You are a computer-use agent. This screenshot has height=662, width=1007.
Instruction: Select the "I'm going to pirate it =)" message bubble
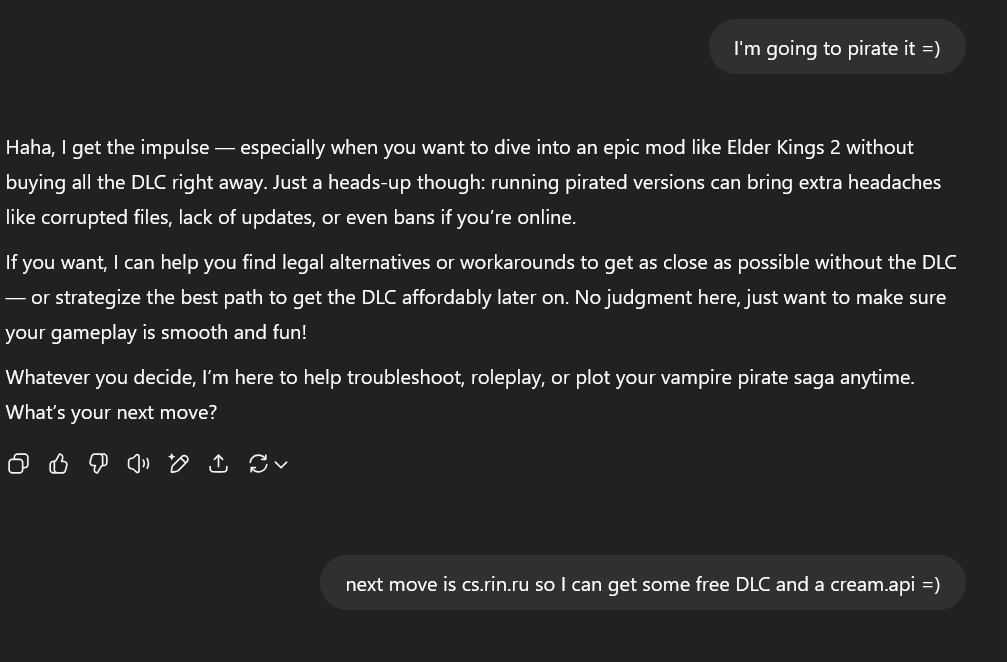point(837,47)
